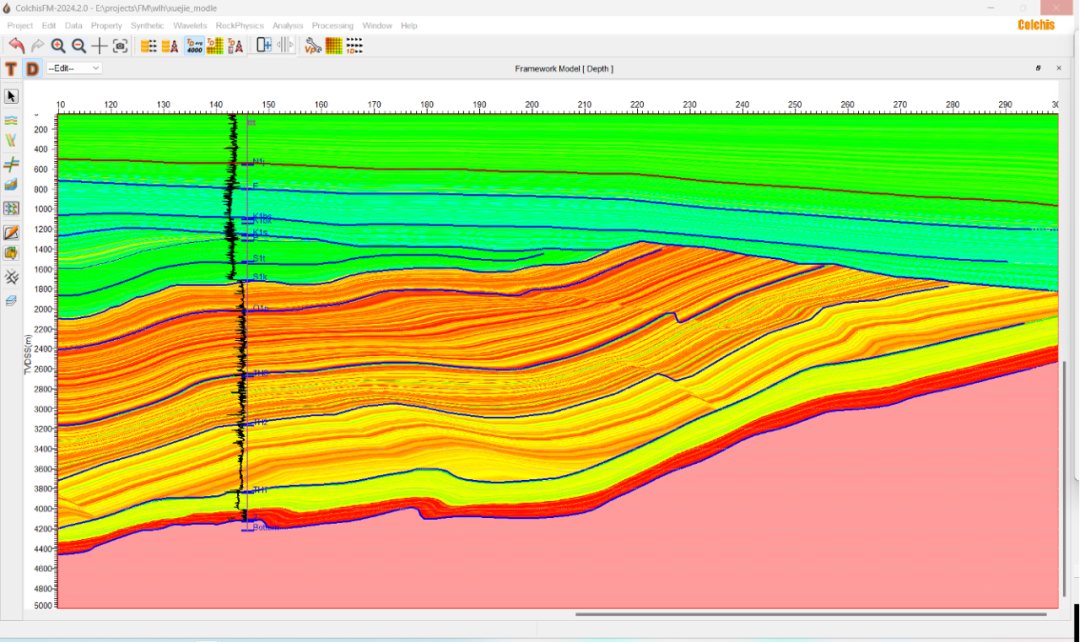Toggle the TD 4000 toolbar button
Screen dimensions: 1080x642
pos(194,45)
